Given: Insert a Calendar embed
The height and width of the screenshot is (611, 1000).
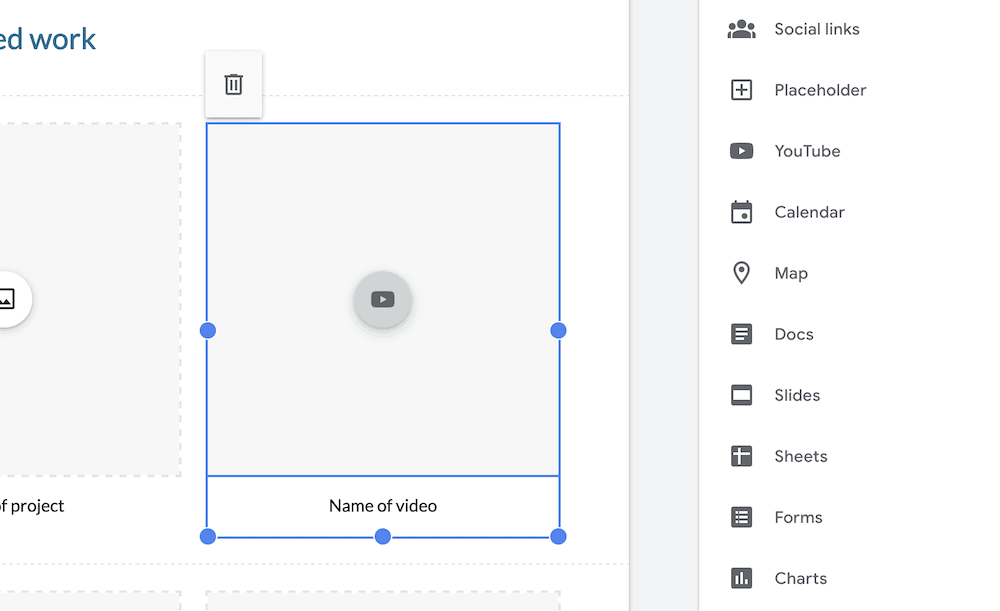Looking at the screenshot, I should (x=811, y=211).
